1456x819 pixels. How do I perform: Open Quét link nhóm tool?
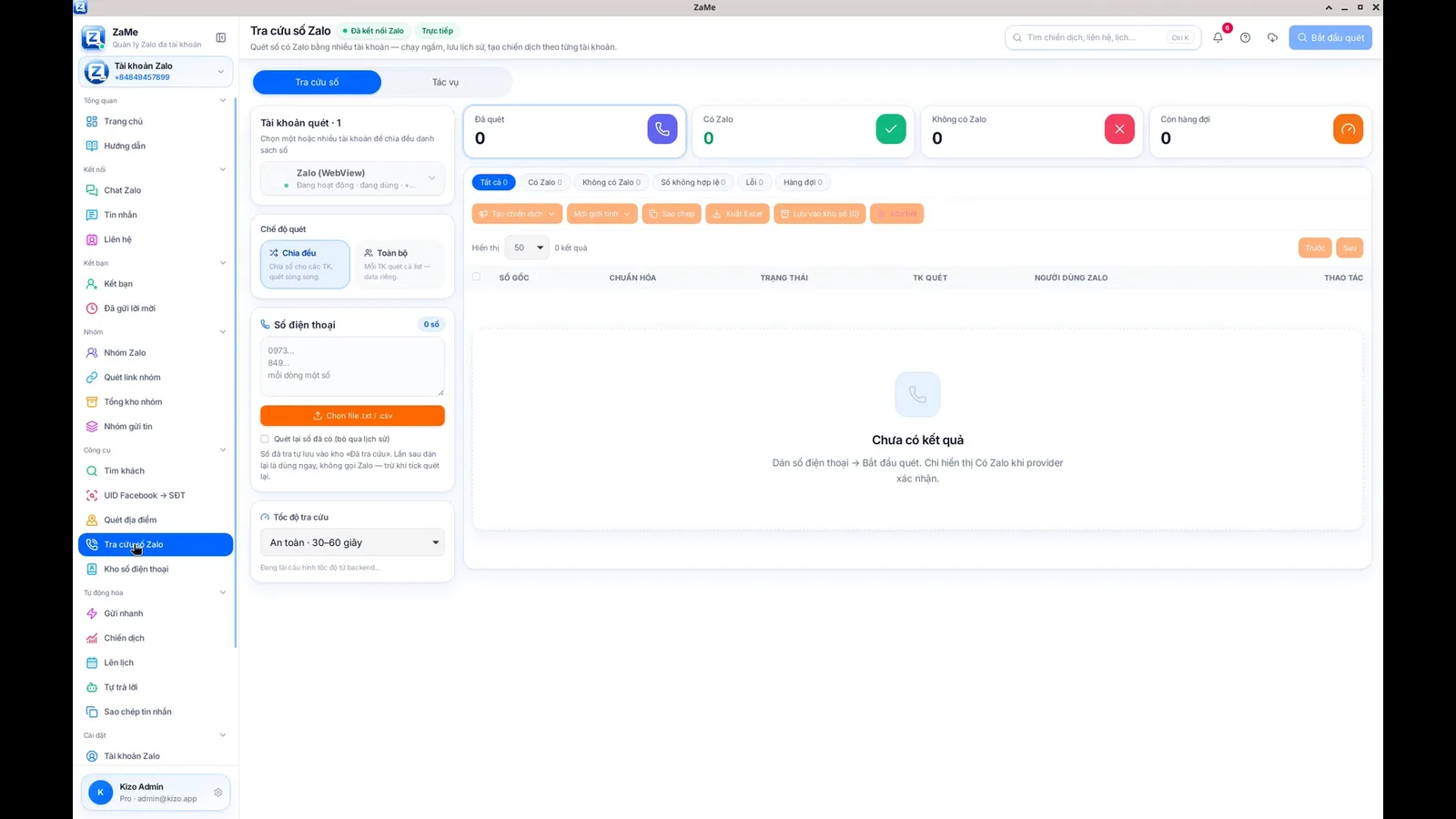156,377
